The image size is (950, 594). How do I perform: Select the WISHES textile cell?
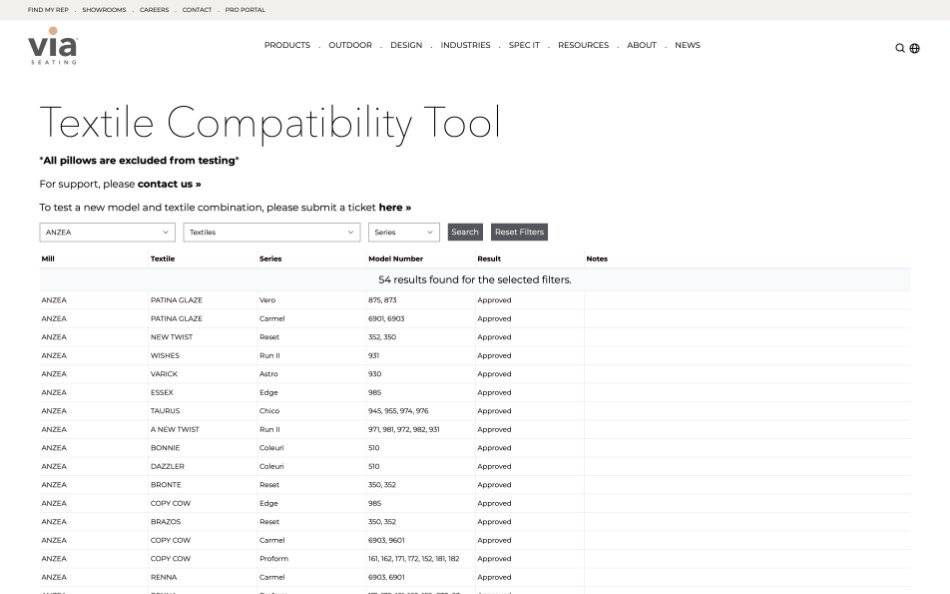[165, 356]
